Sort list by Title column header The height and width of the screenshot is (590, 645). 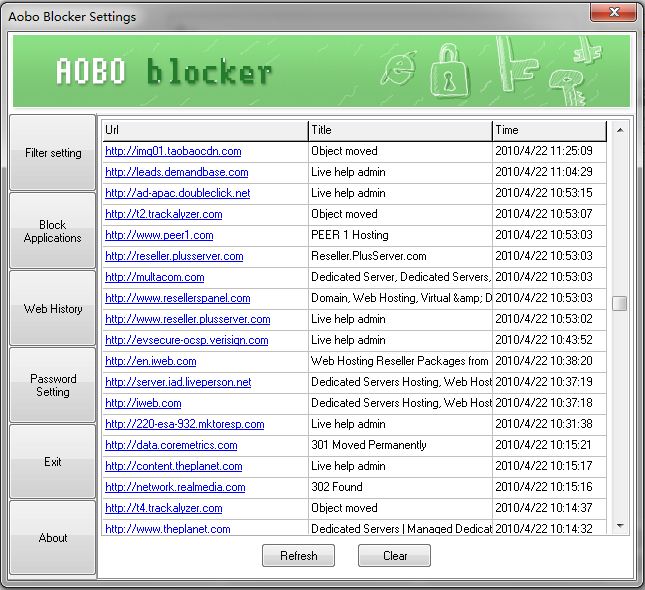click(x=400, y=130)
